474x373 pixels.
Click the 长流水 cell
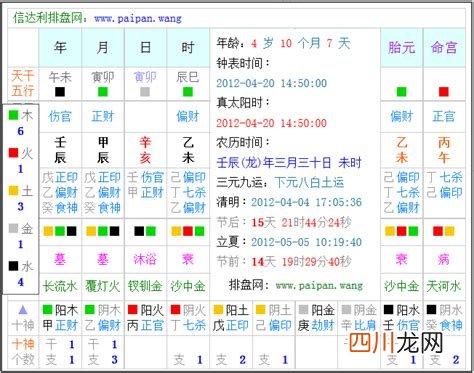coord(60,286)
